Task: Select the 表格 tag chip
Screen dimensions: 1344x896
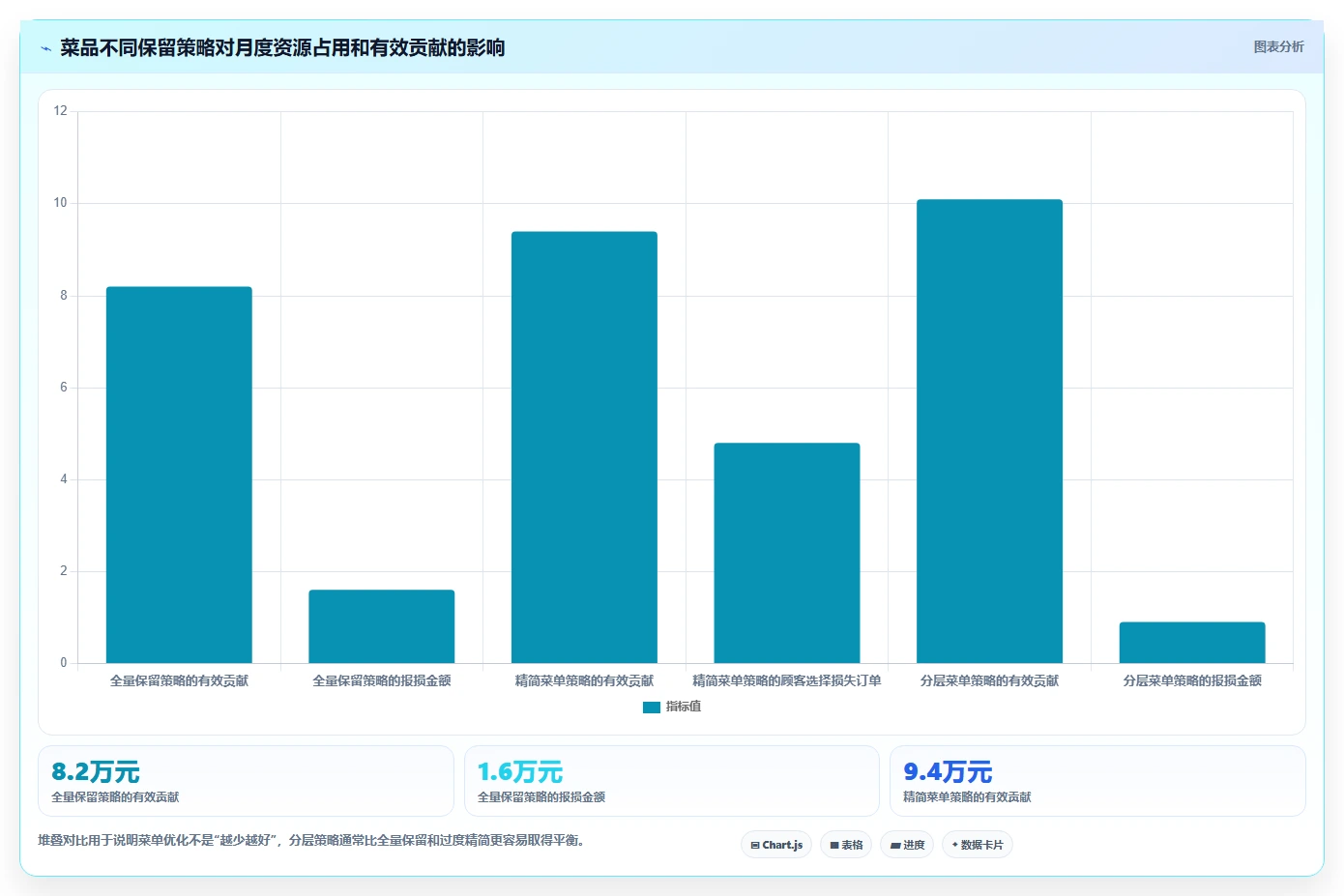Action: click(846, 845)
